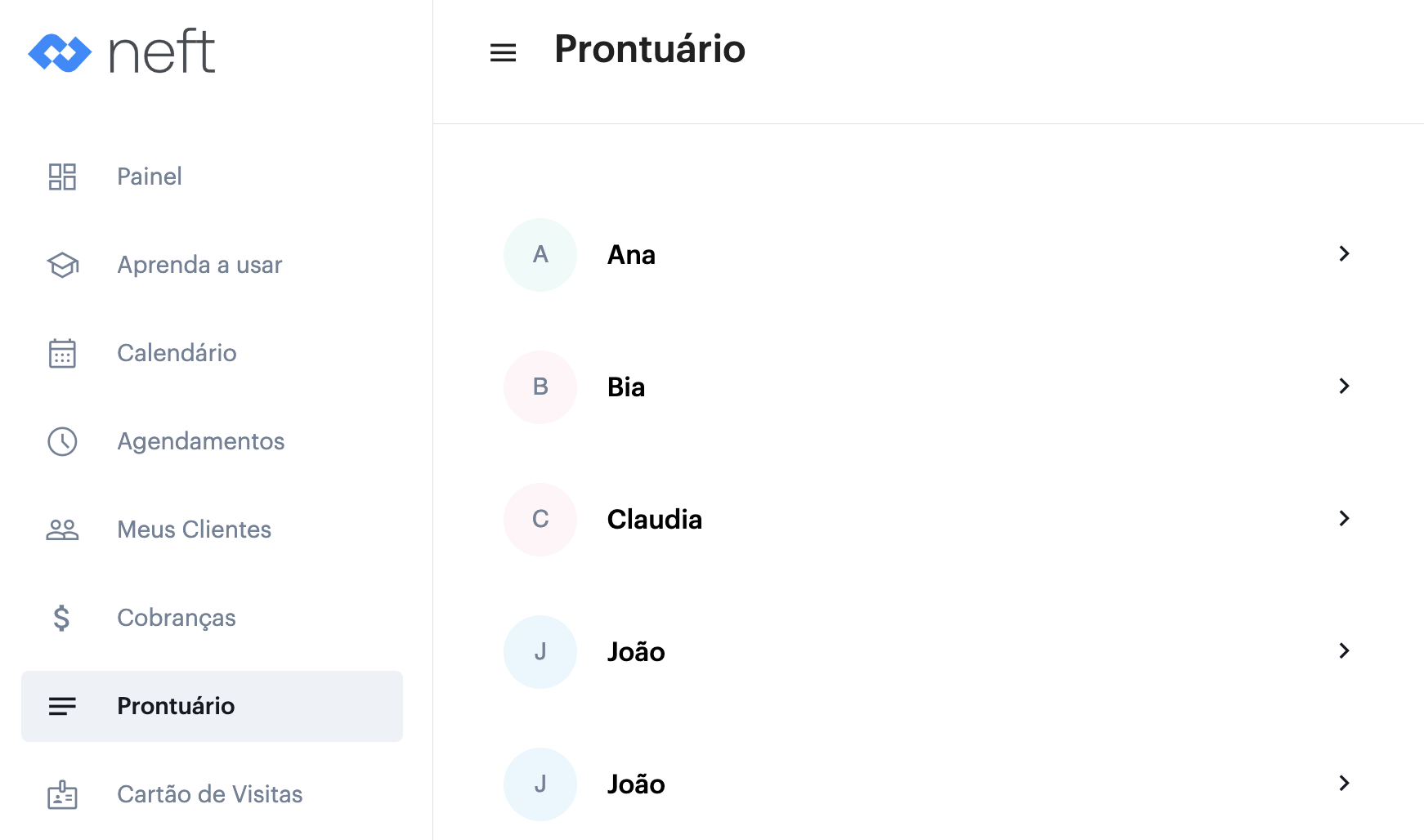Click the round avatar with letter B
Image resolution: width=1424 pixels, height=840 pixels.
(x=540, y=387)
